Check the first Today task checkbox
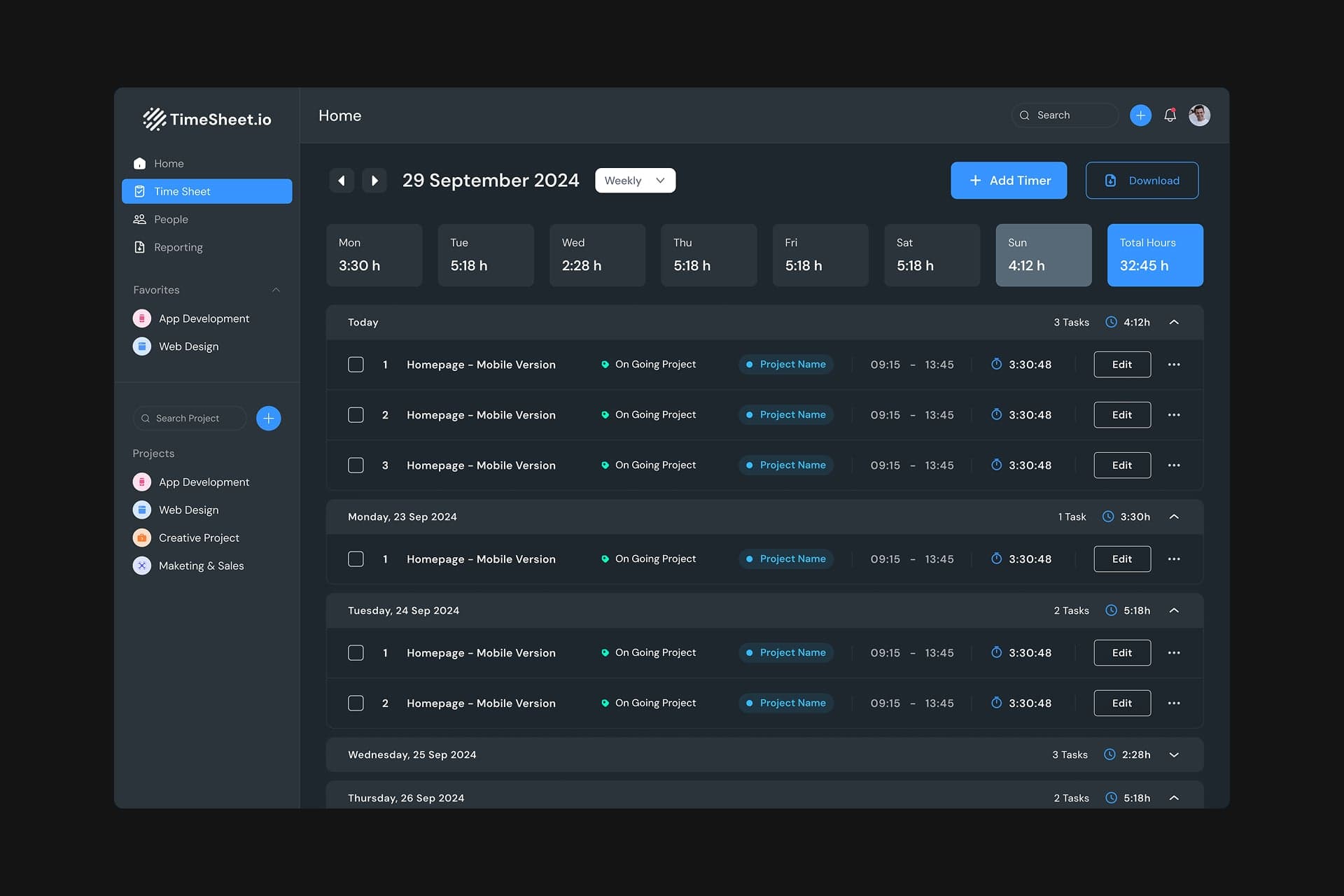This screenshot has width=1344, height=896. [356, 364]
